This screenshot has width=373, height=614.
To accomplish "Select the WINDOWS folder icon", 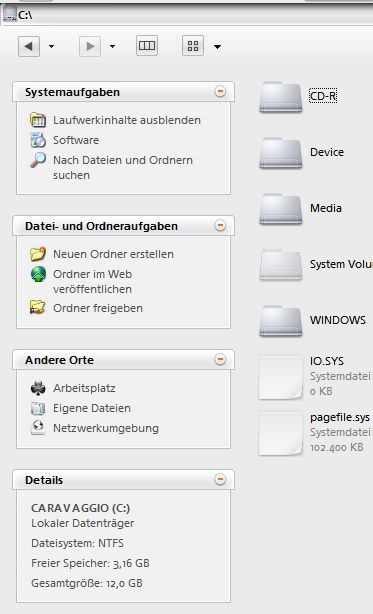I will click(x=280, y=321).
